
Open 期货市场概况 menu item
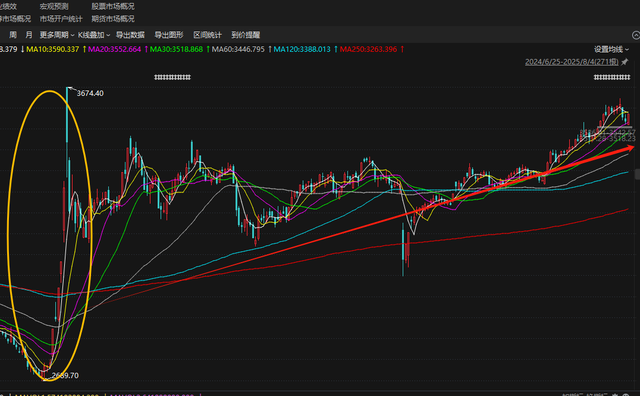pyautogui.click(x=113, y=19)
